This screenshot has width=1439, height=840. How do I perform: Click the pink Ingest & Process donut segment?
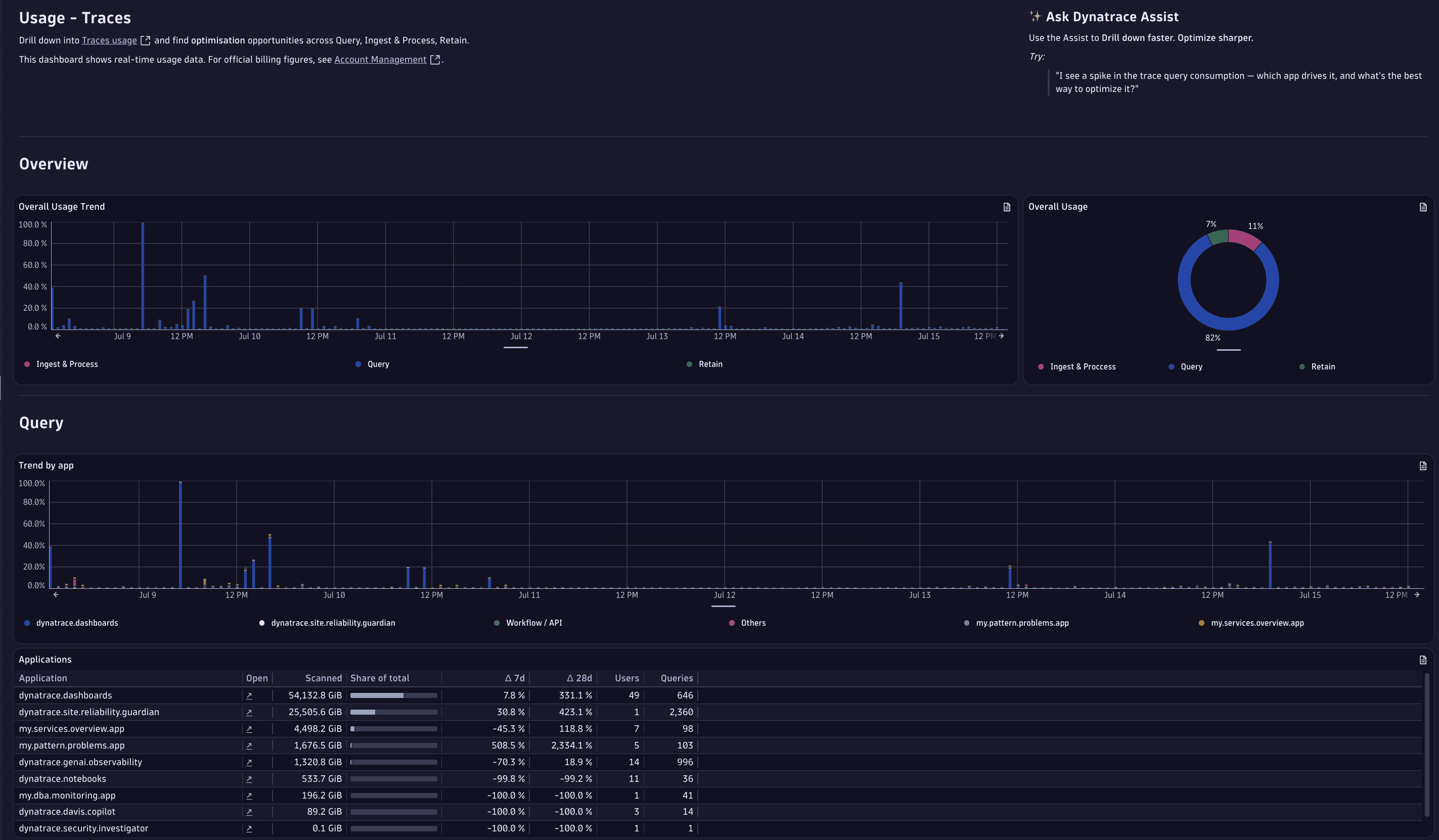1247,238
